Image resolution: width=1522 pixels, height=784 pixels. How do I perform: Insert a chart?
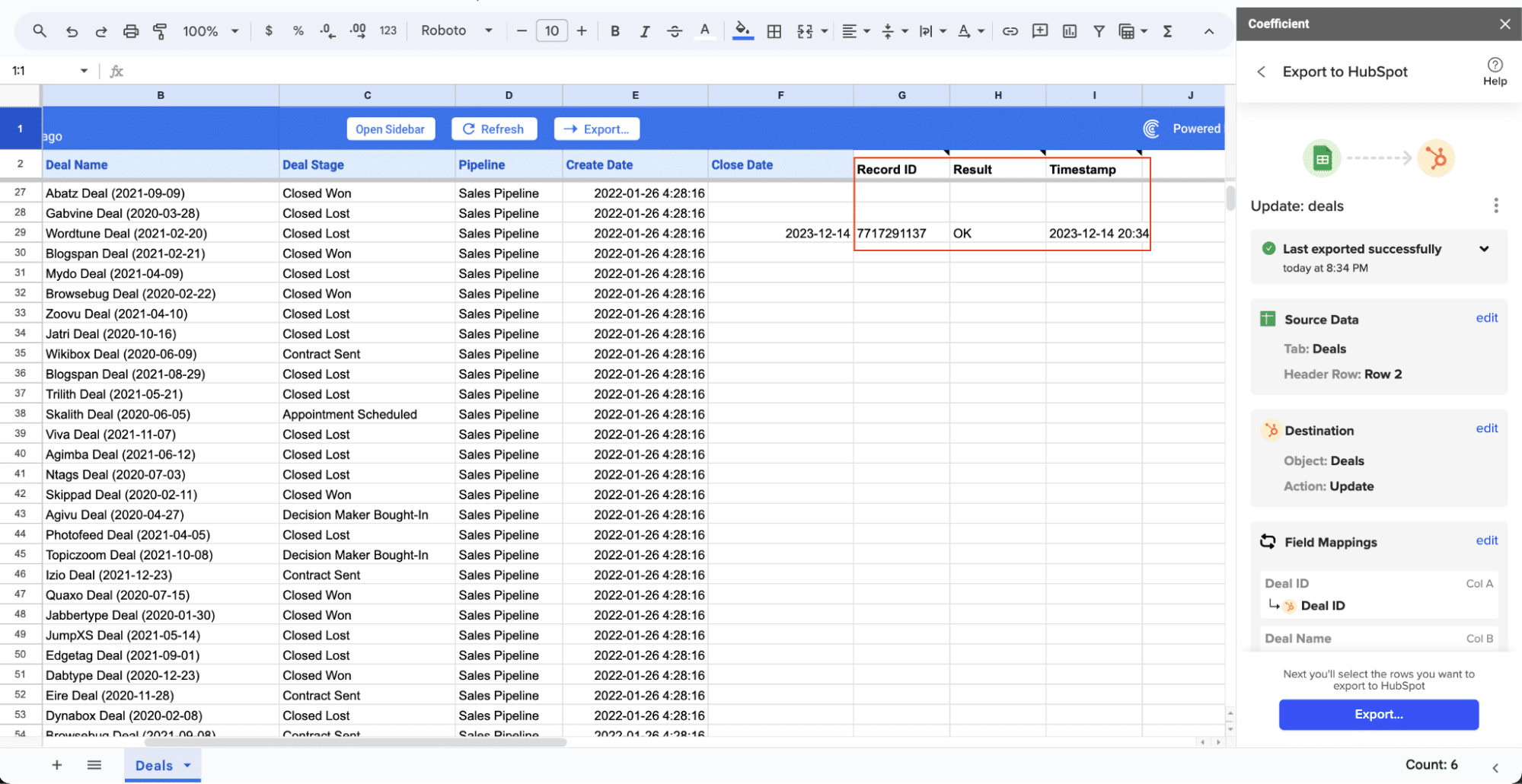click(x=1070, y=31)
